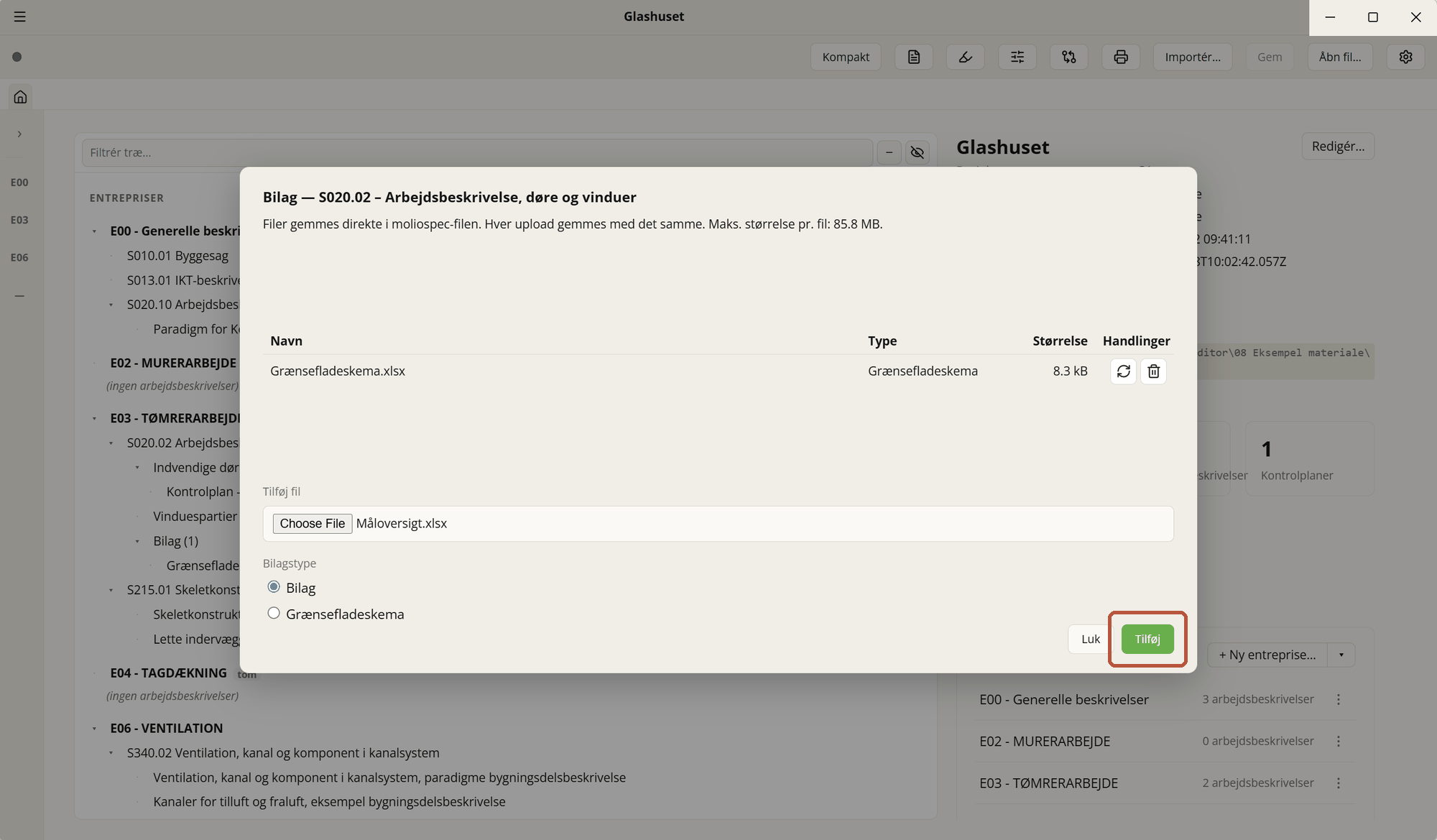Viewport: 1437px width, 840px height.
Task: Click the brush/clean icon in toolbar
Action: coord(966,57)
